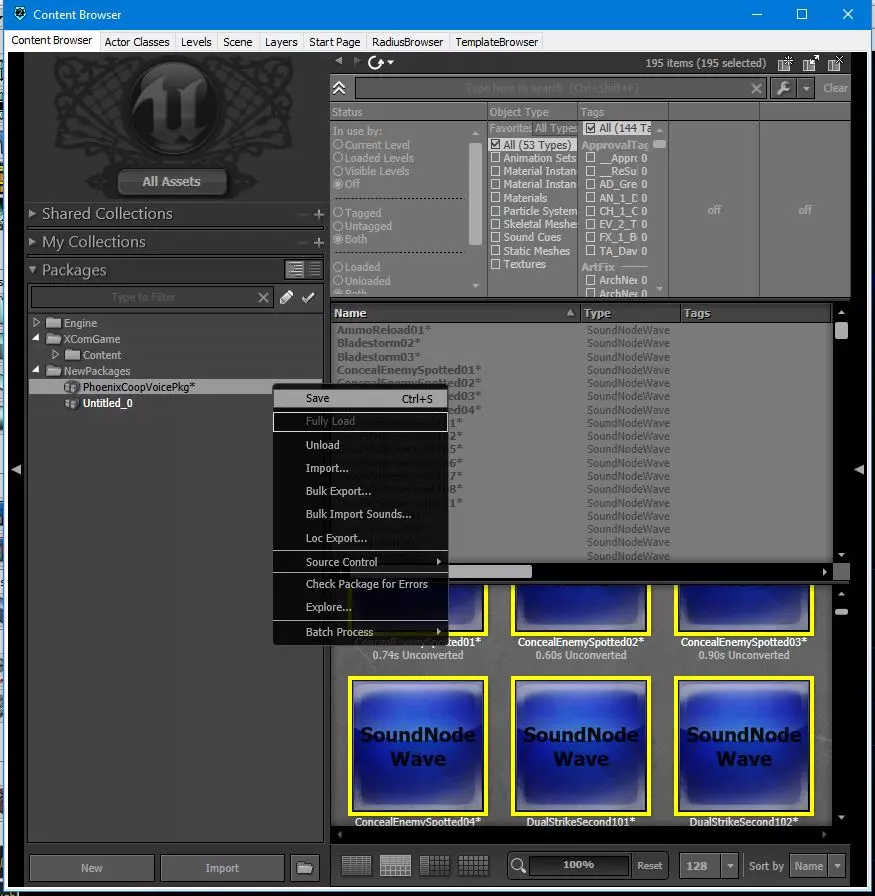
Task: Open the Sort by Name dropdown
Action: point(816,866)
